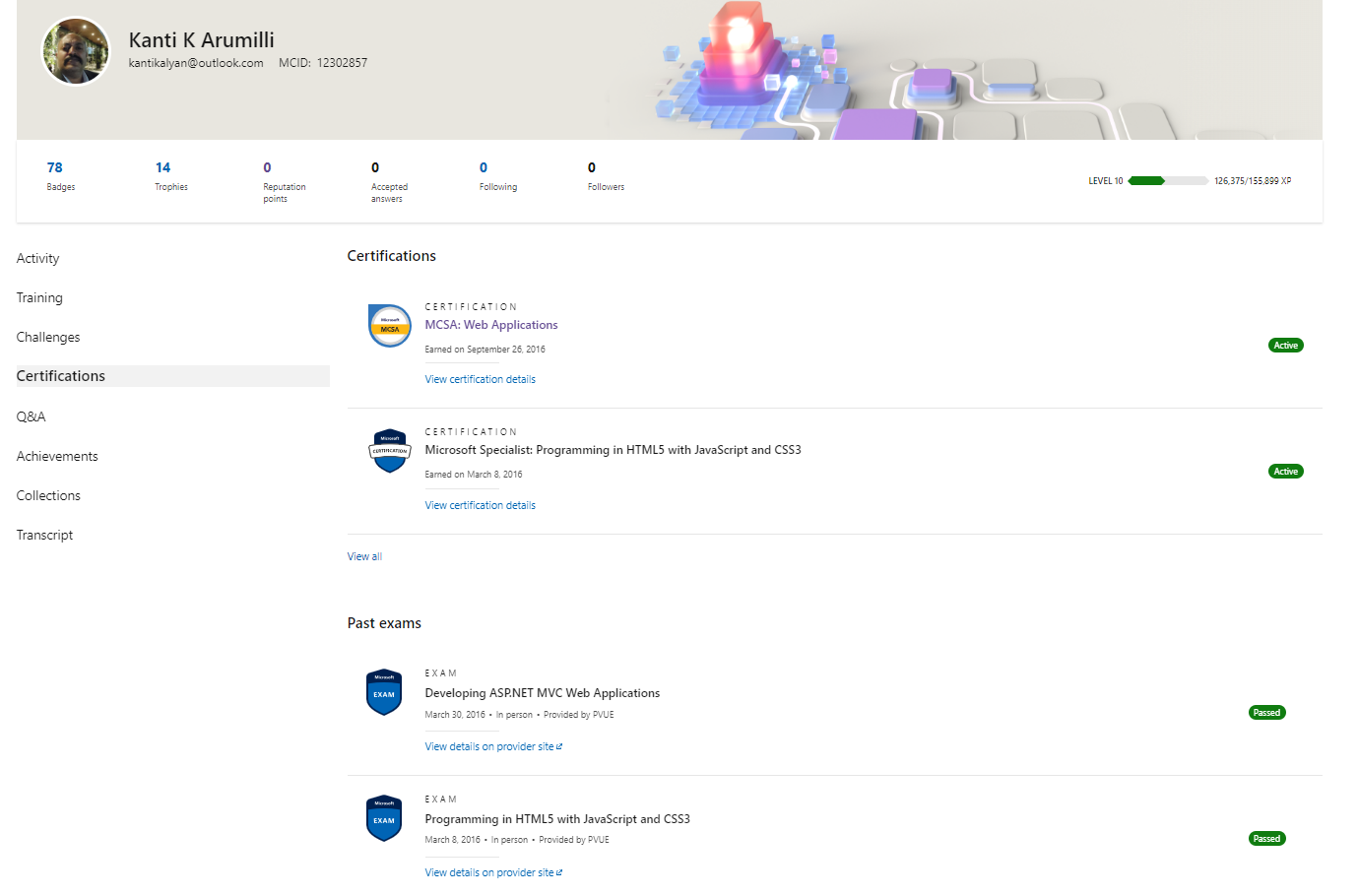Open the Q&A section
The height and width of the screenshot is (896, 1358).
[32, 416]
